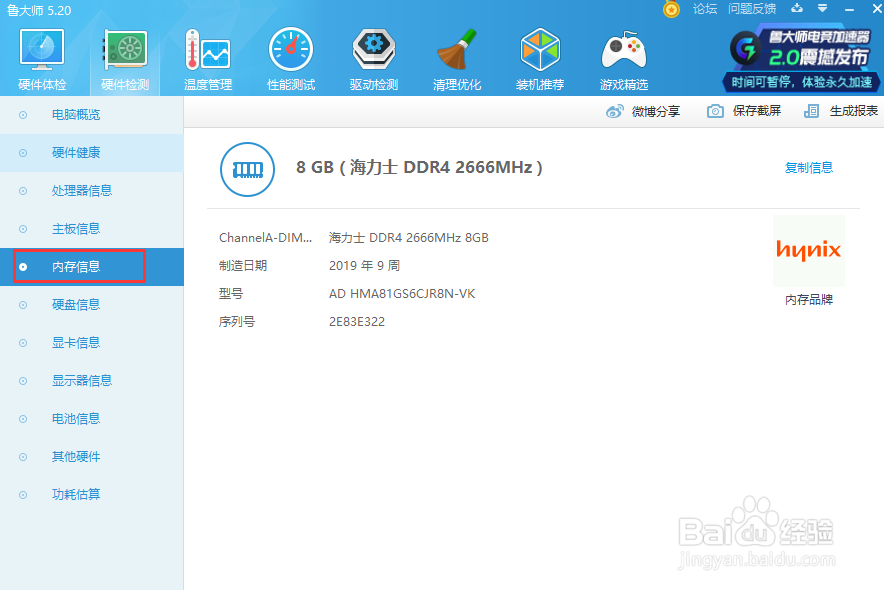Open 游戏精选 gamepad icon

[624, 59]
